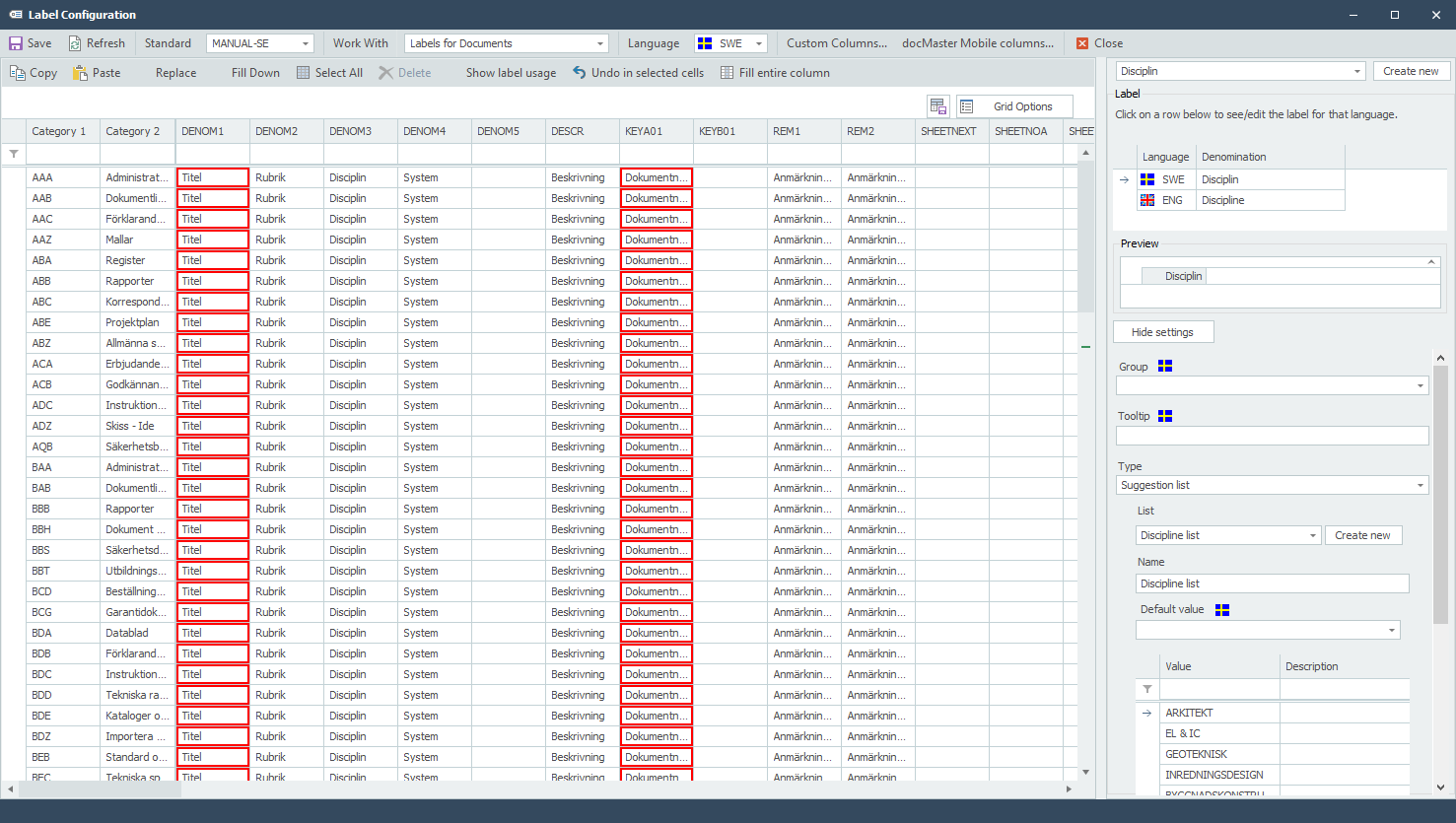Screen dimensions: 1456x823
Task: Select the Datablad cell in BDA row
Action: pos(137,633)
